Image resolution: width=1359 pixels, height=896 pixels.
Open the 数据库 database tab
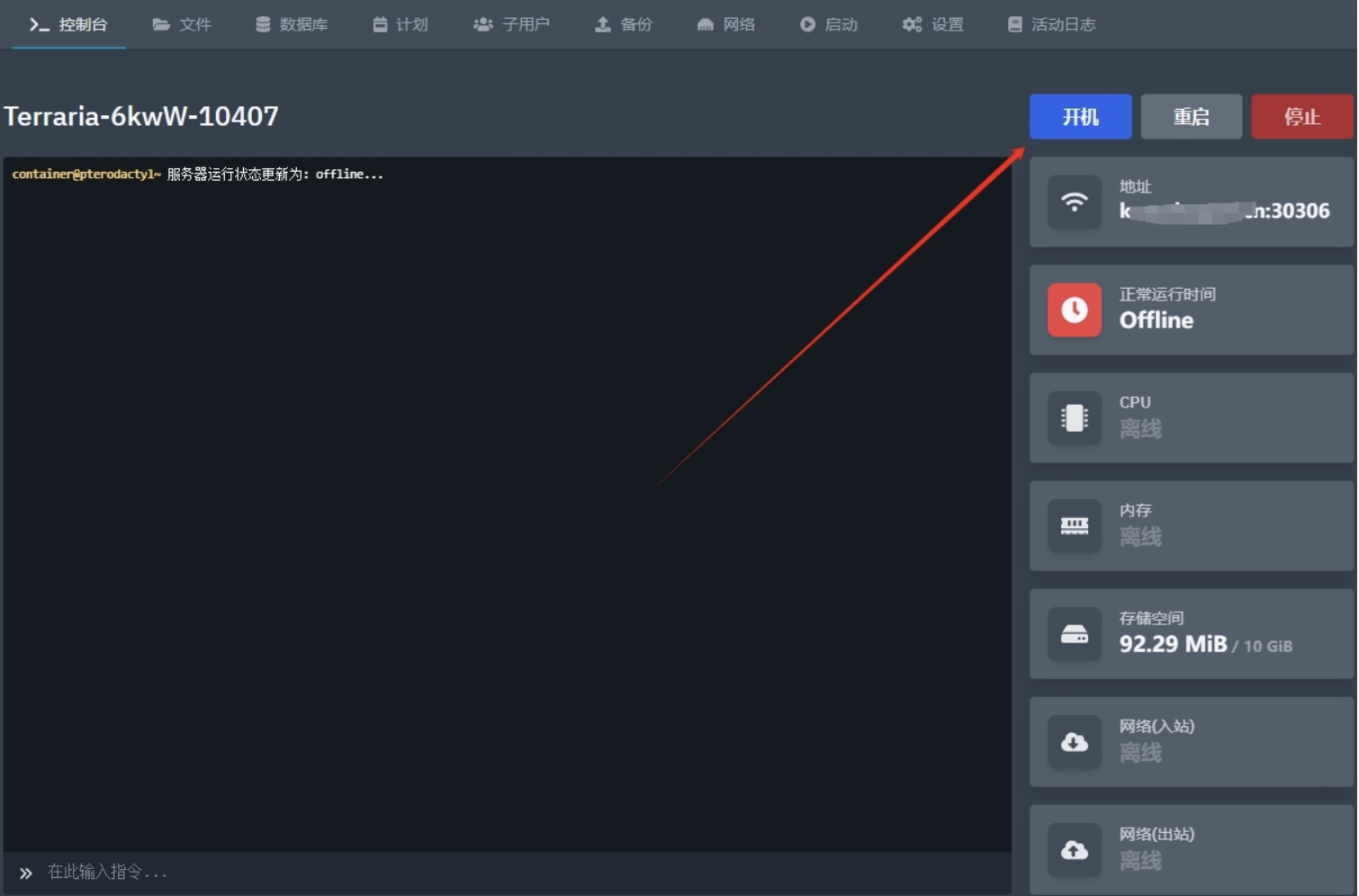click(292, 24)
